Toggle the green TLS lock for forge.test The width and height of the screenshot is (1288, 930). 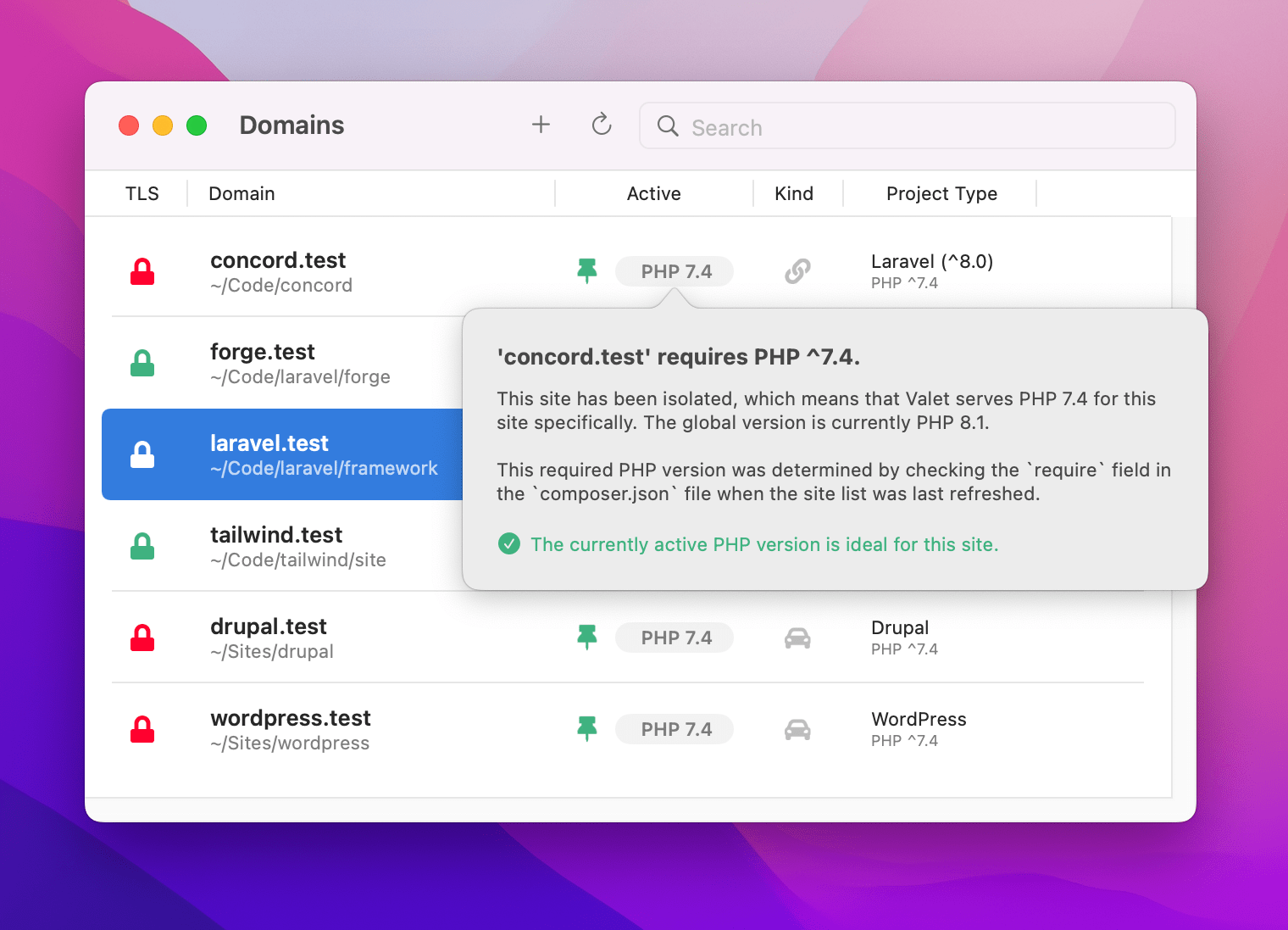point(142,364)
